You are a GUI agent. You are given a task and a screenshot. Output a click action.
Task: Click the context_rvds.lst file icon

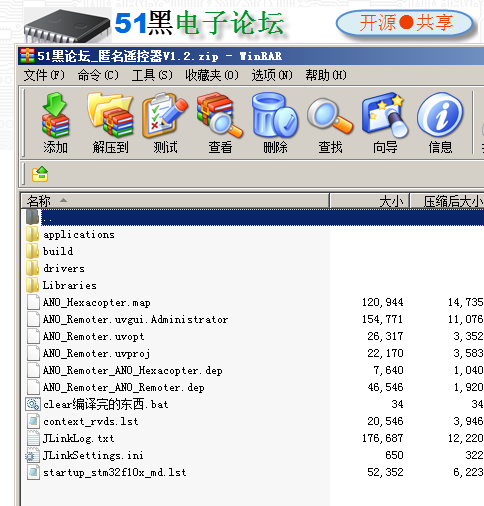[33, 421]
